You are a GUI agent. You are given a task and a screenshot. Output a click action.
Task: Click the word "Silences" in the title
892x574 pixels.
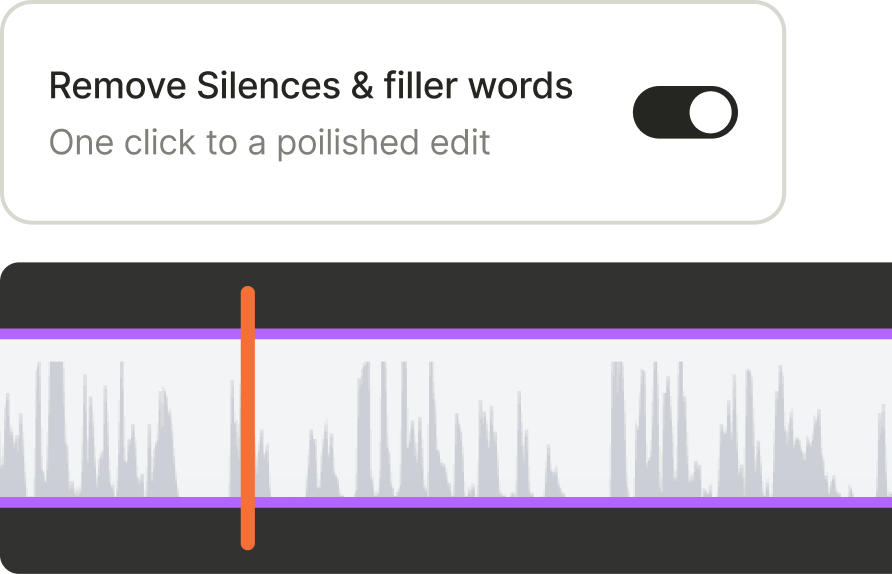click(253, 86)
